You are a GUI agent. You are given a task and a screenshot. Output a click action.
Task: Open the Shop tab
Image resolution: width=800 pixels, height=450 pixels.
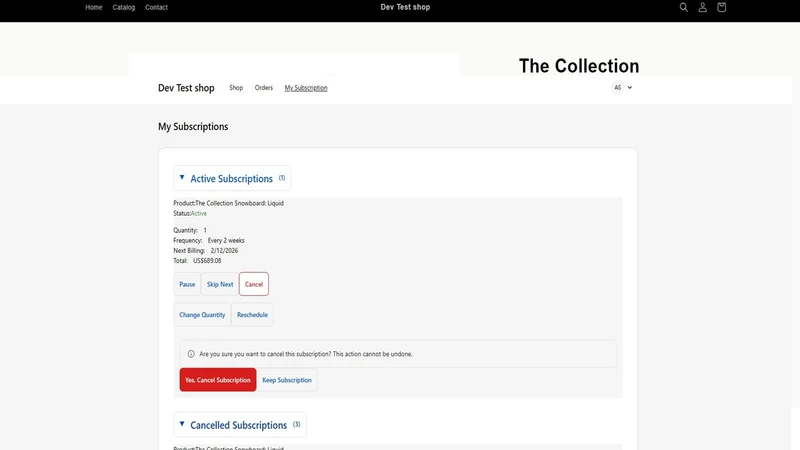tap(236, 88)
